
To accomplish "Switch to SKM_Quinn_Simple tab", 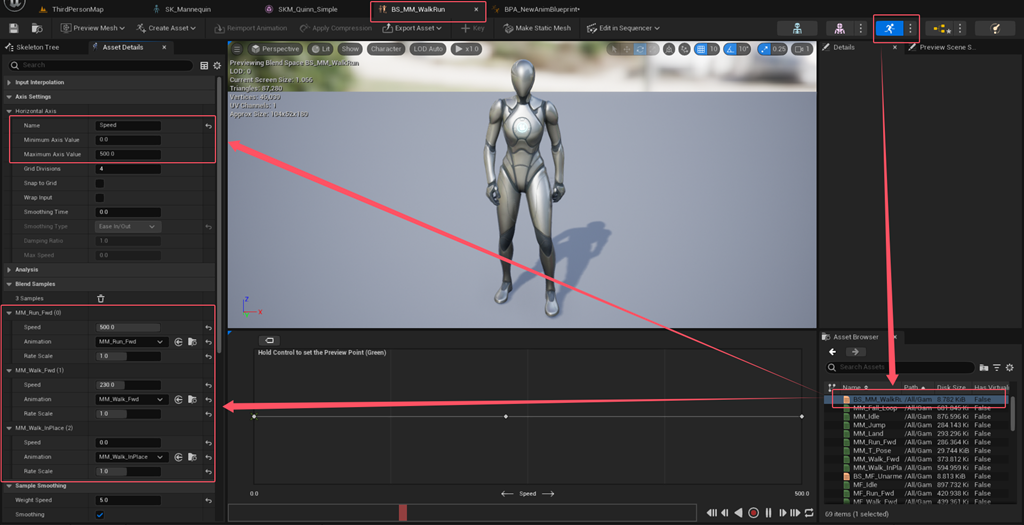I will pos(302,10).
